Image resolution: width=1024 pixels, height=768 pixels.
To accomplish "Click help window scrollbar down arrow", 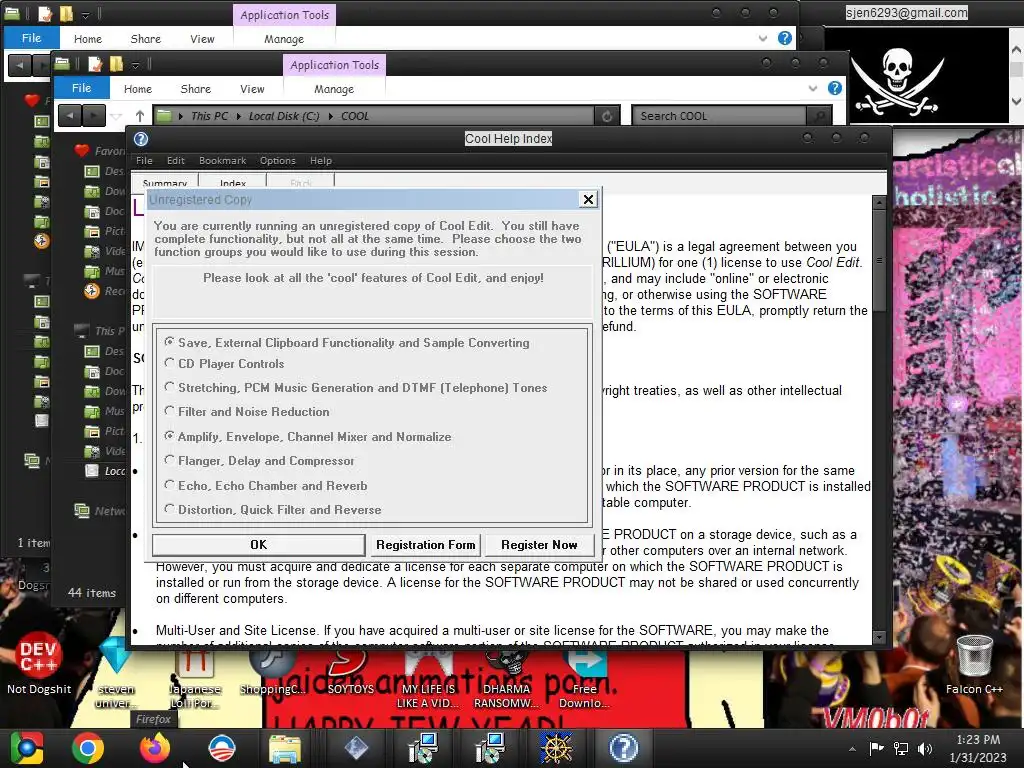I will [879, 637].
